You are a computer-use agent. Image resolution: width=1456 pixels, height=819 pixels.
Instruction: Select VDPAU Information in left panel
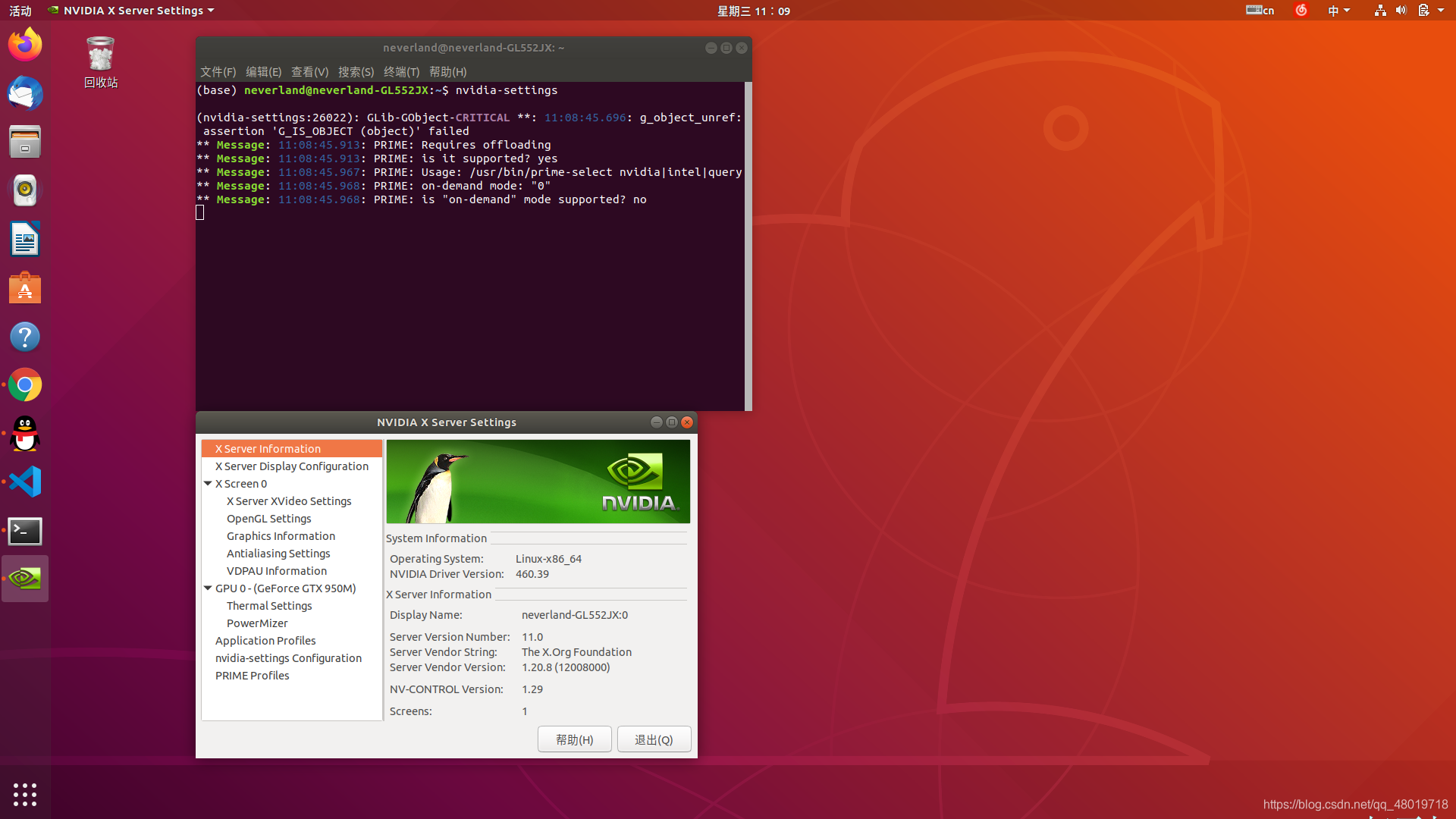point(277,571)
